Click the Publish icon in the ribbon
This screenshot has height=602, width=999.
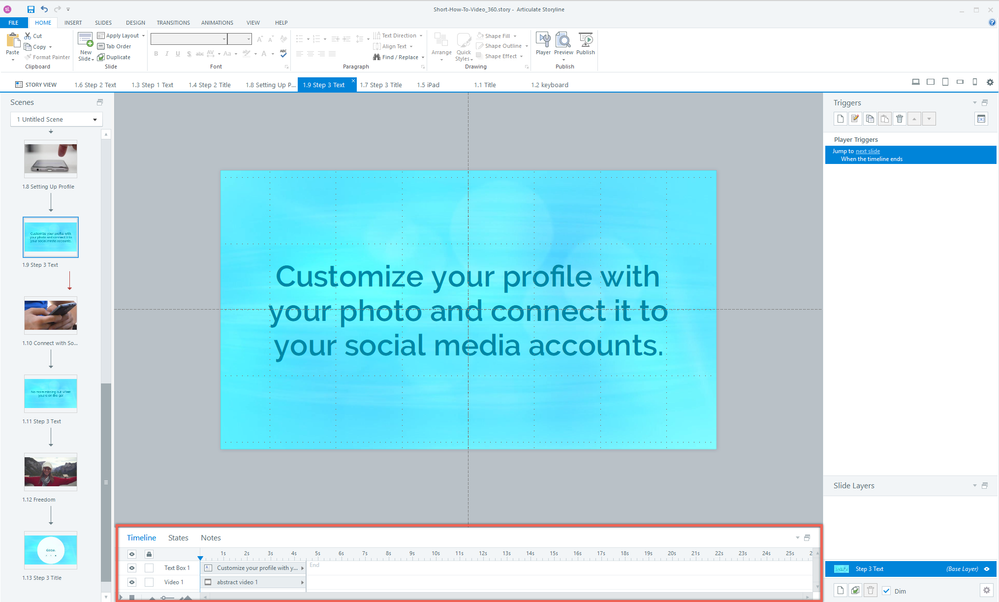pyautogui.click(x=585, y=41)
